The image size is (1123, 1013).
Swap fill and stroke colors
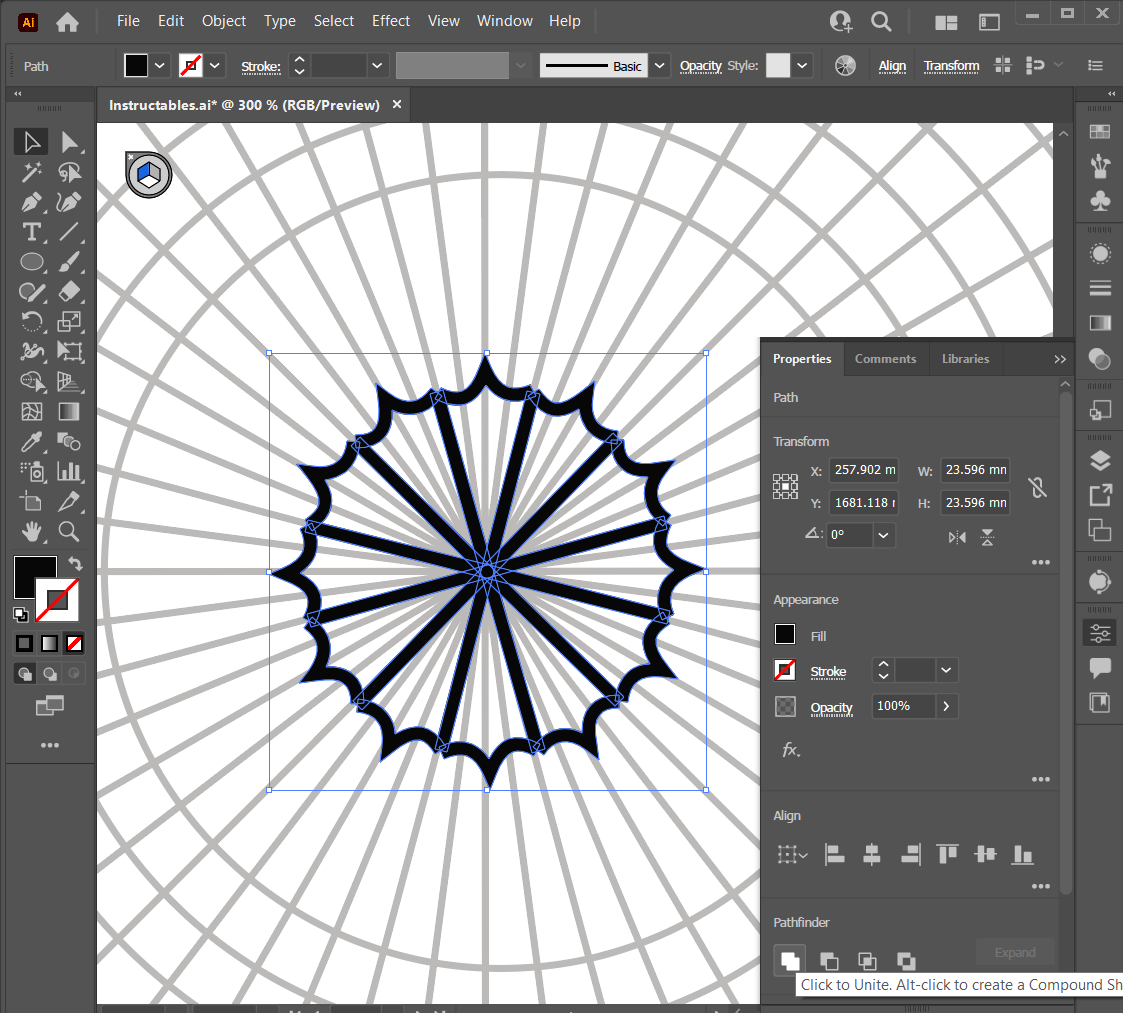click(75, 563)
